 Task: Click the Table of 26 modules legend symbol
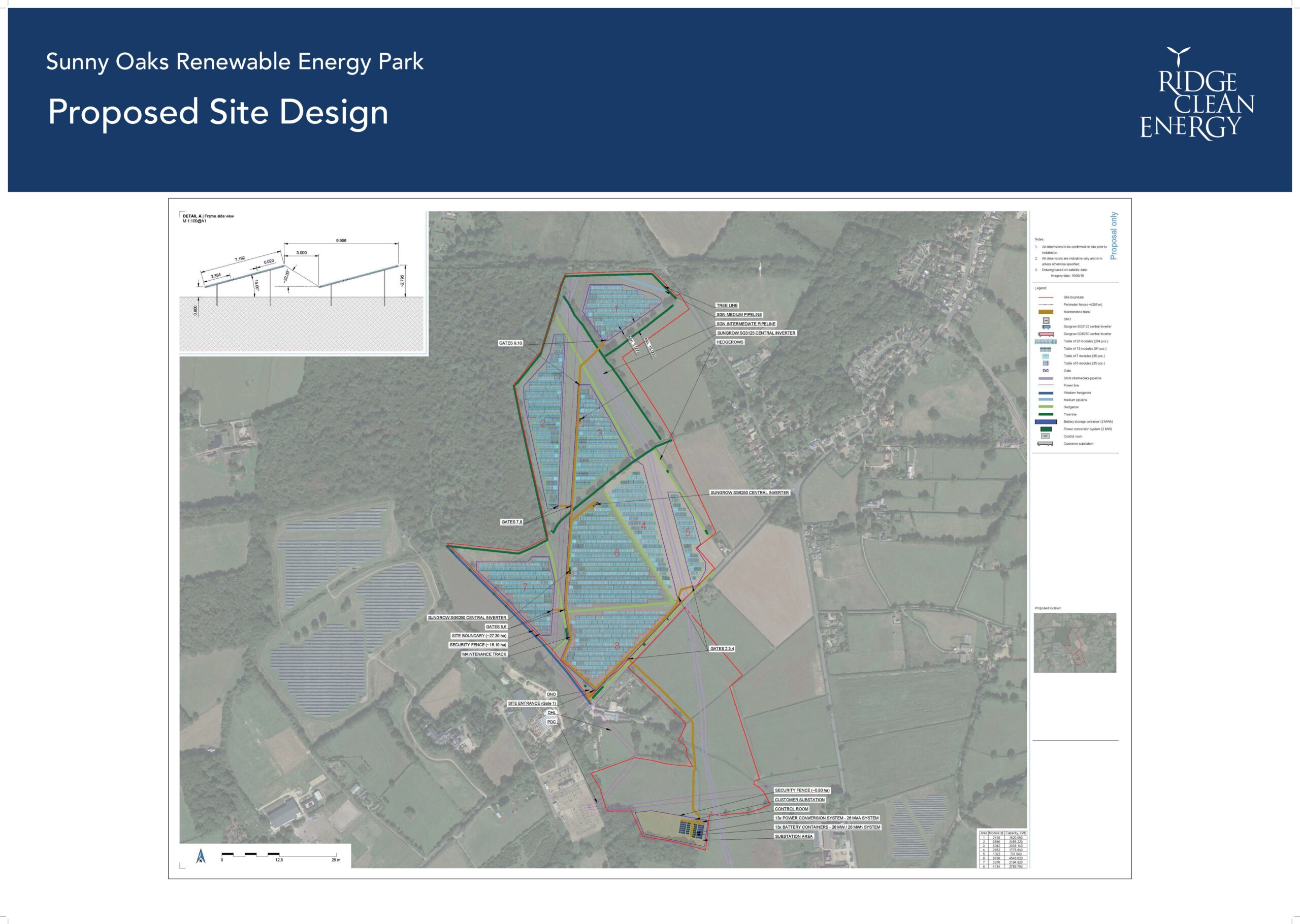point(1046,342)
